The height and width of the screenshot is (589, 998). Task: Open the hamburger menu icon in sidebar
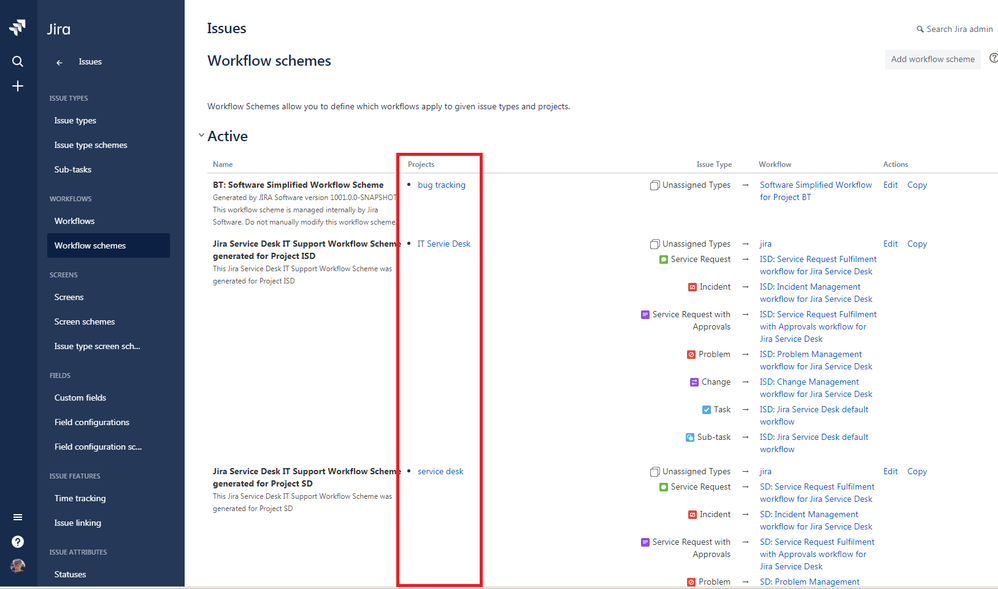coord(18,517)
